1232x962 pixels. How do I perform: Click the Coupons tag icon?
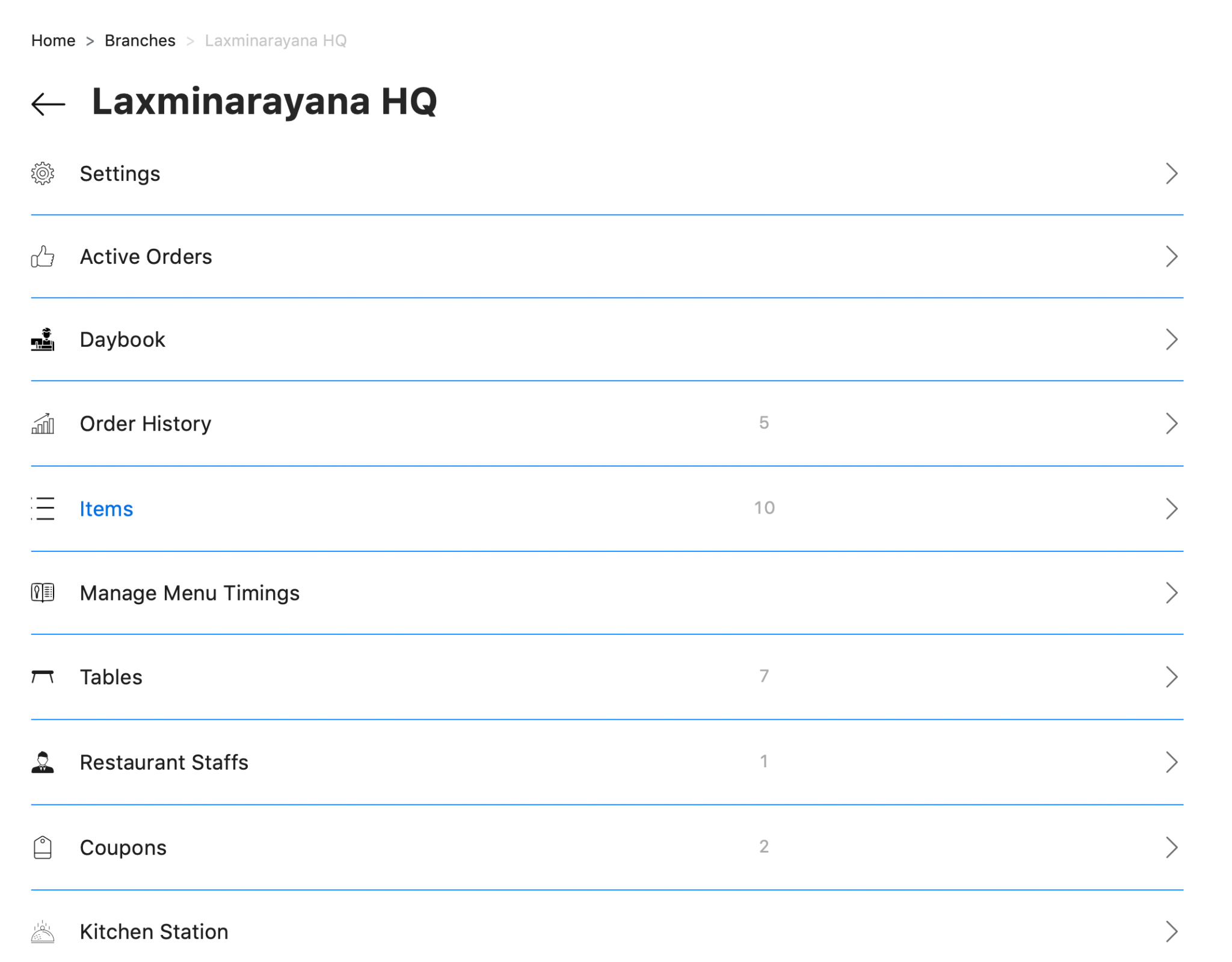pyautogui.click(x=43, y=848)
